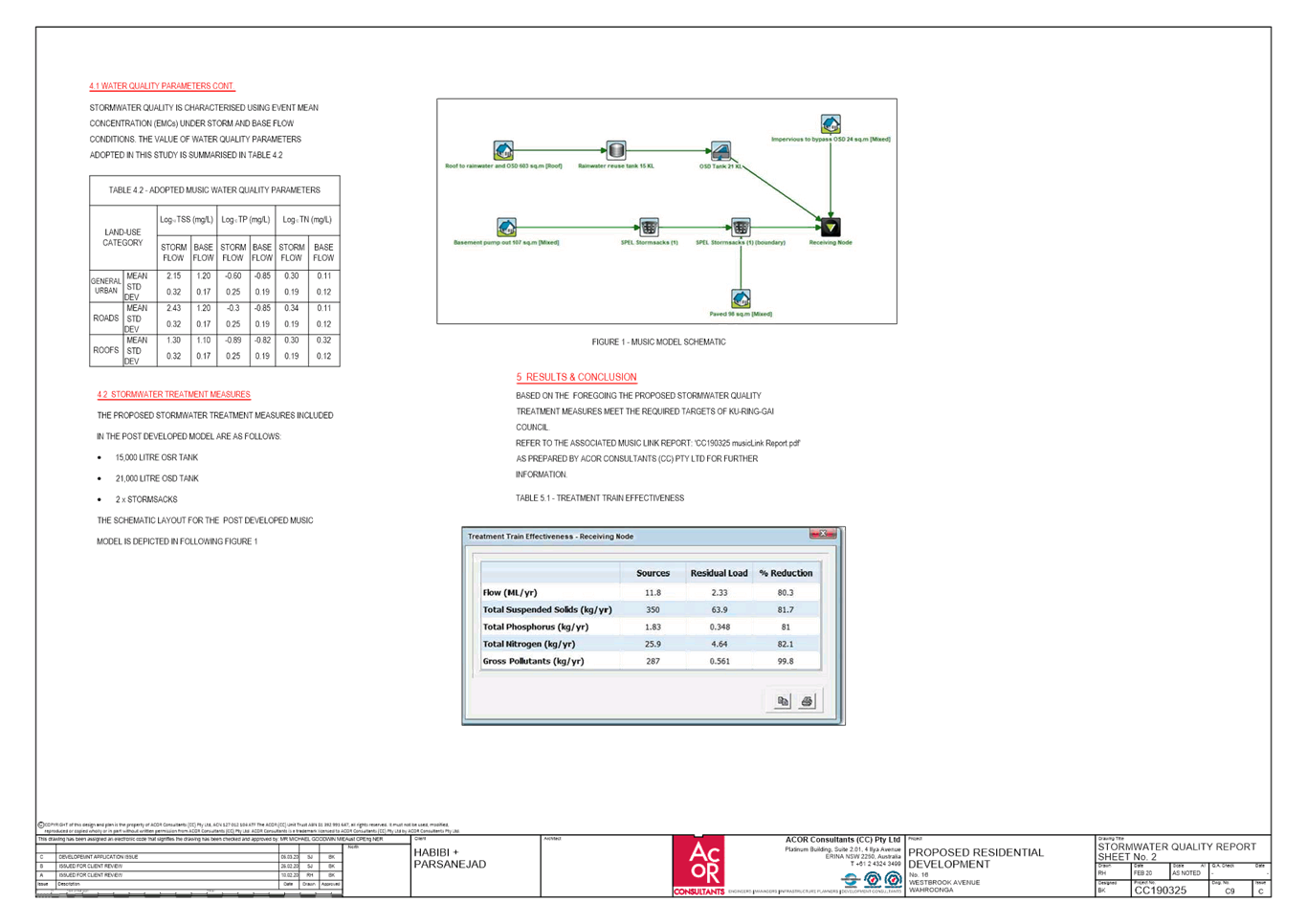Click the 5 Results & Conclusion heading

point(576,377)
